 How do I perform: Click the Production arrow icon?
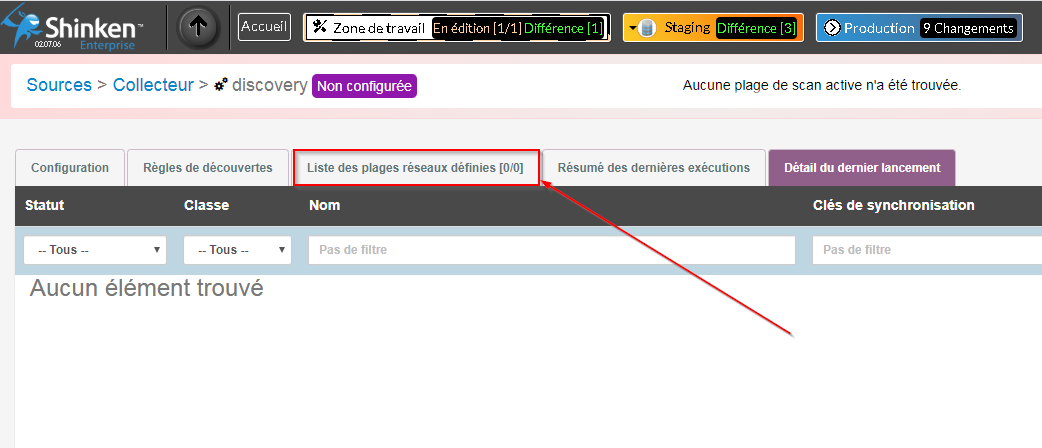coord(831,28)
